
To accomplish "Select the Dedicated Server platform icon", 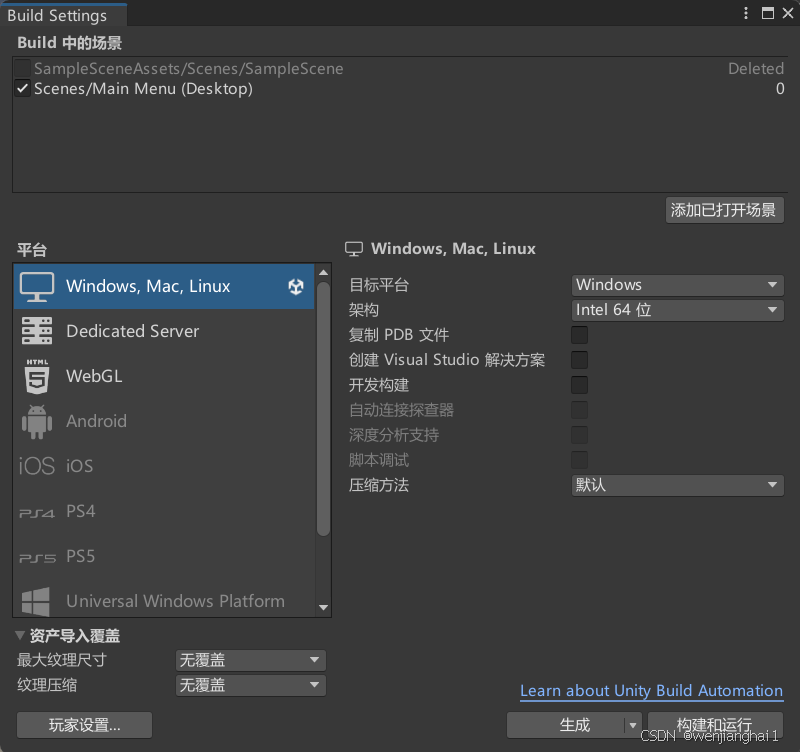I will pos(37,330).
